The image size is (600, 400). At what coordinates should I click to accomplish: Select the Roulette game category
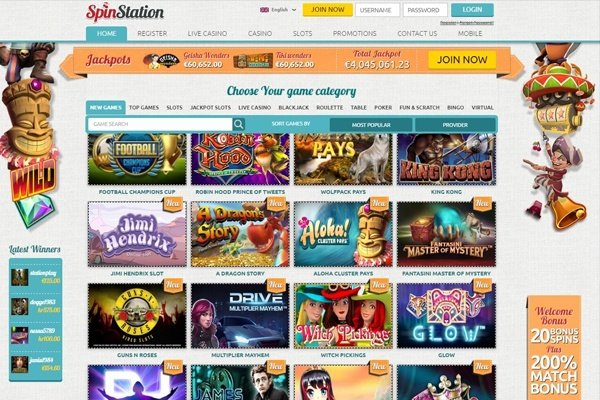329,108
